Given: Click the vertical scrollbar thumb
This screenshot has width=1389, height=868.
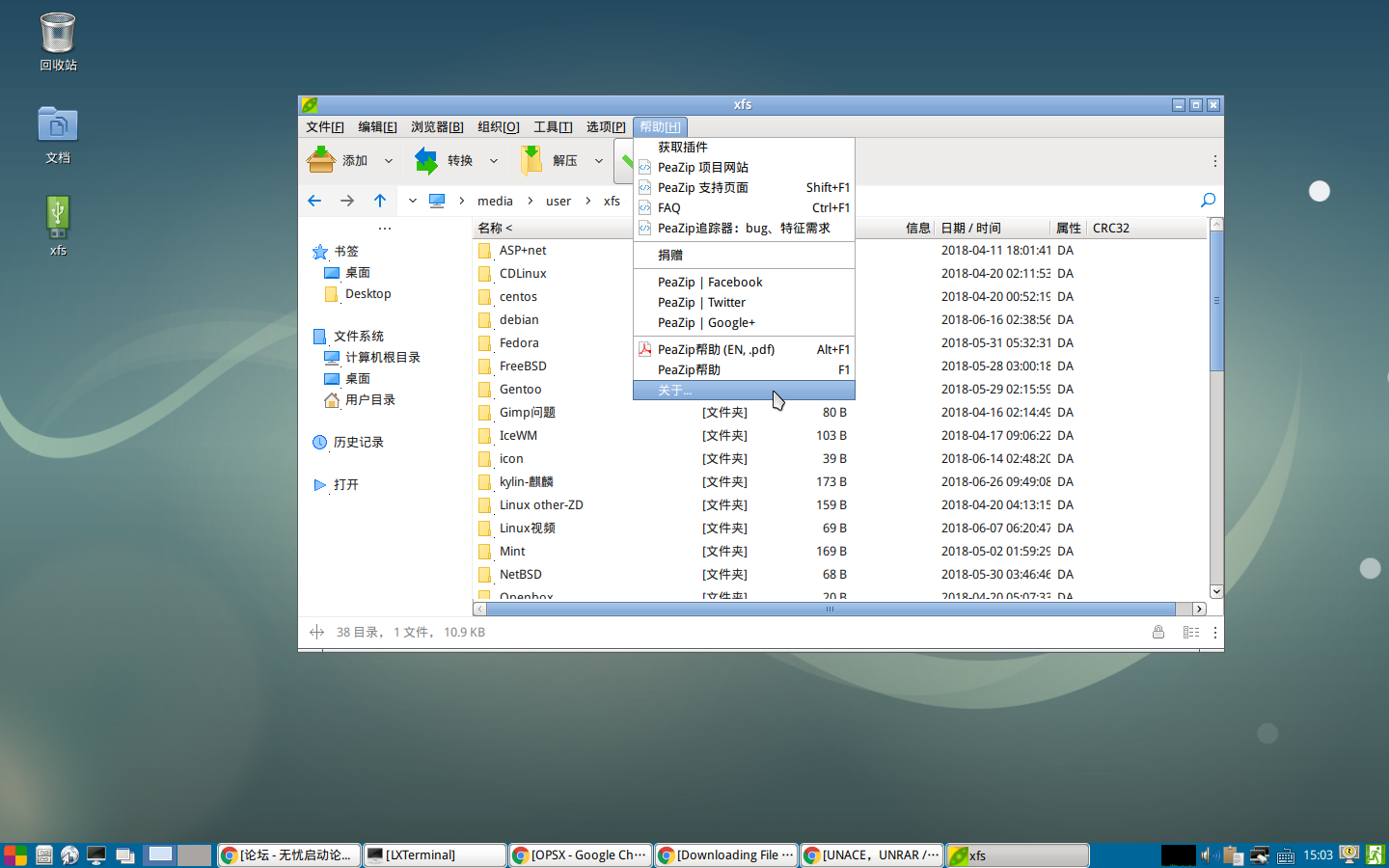Looking at the screenshot, I should pos(1216,301).
